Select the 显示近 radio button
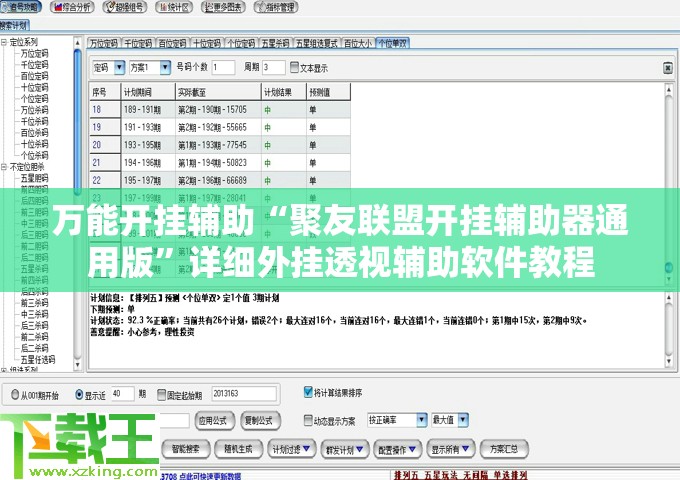This screenshot has width=680, height=480. 79,394
